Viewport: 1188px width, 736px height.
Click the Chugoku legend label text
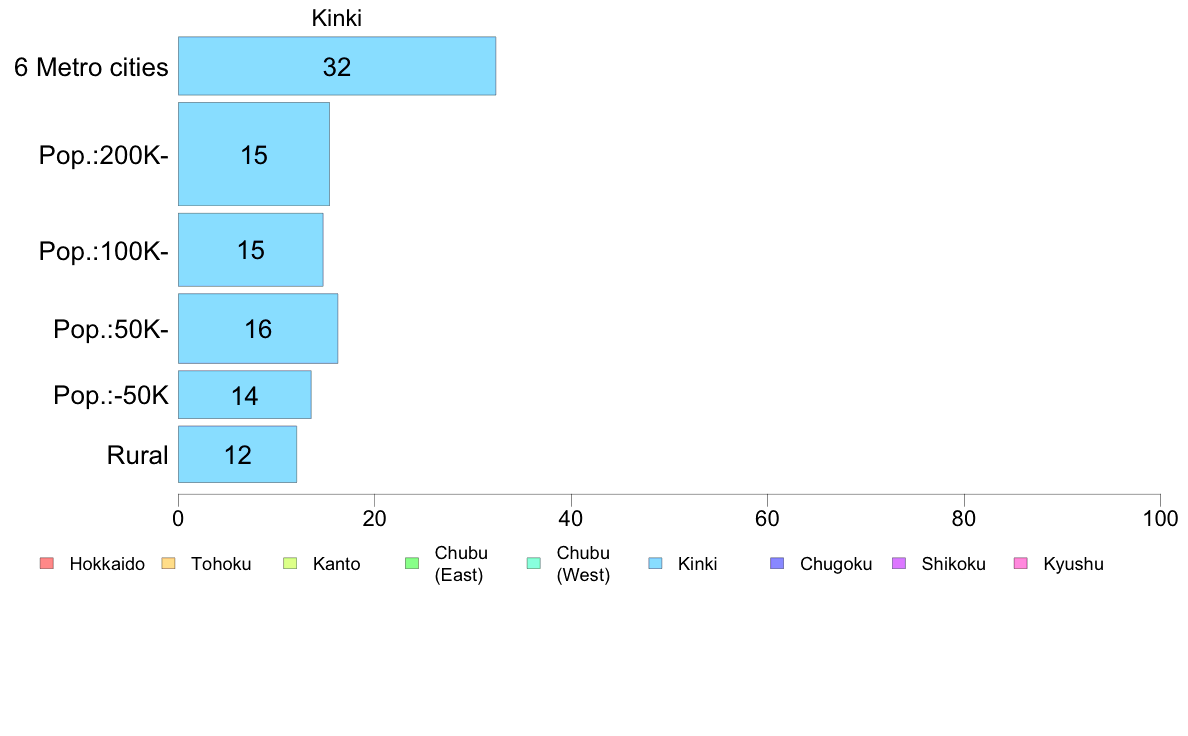pos(836,564)
